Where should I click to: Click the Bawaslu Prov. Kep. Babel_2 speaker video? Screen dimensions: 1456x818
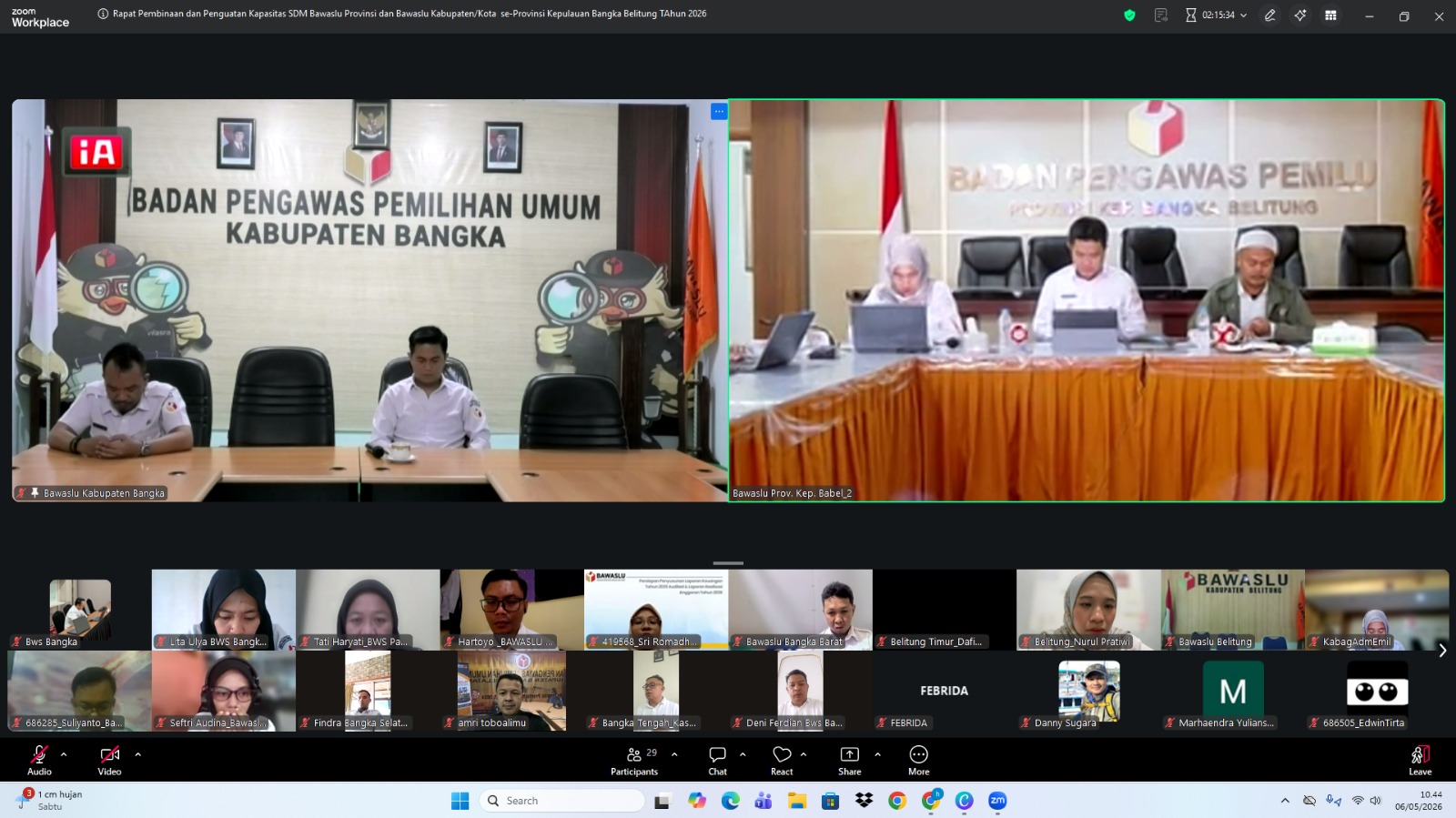click(1087, 300)
